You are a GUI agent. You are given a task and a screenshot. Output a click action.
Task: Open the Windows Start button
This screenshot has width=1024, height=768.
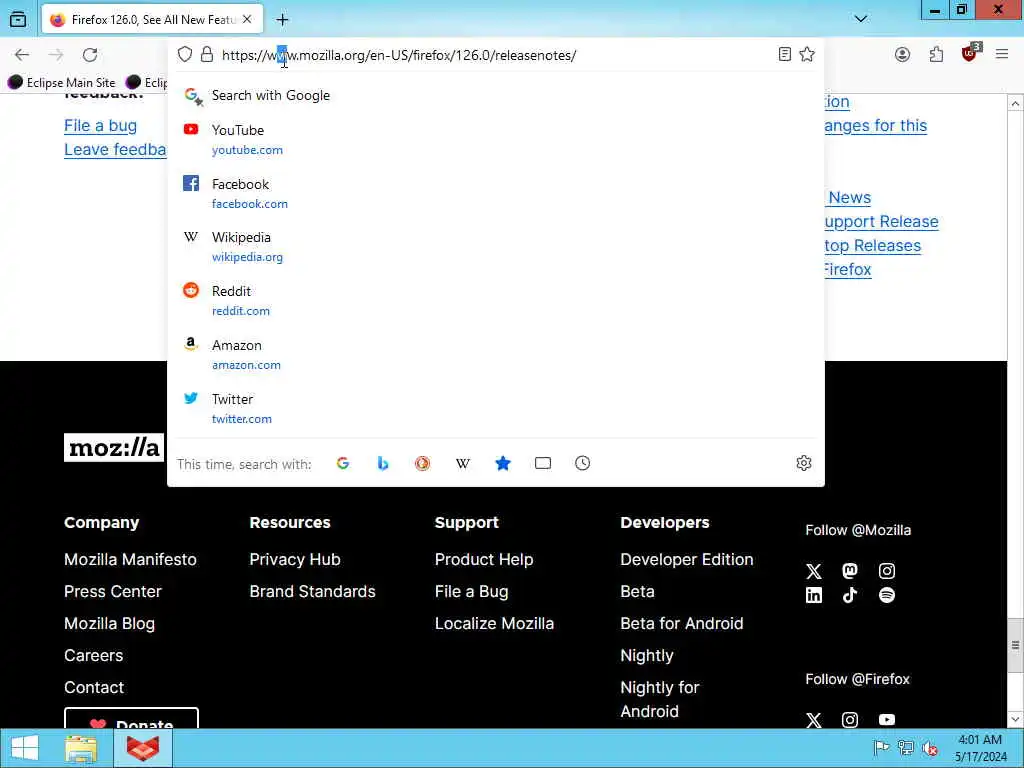click(x=25, y=748)
